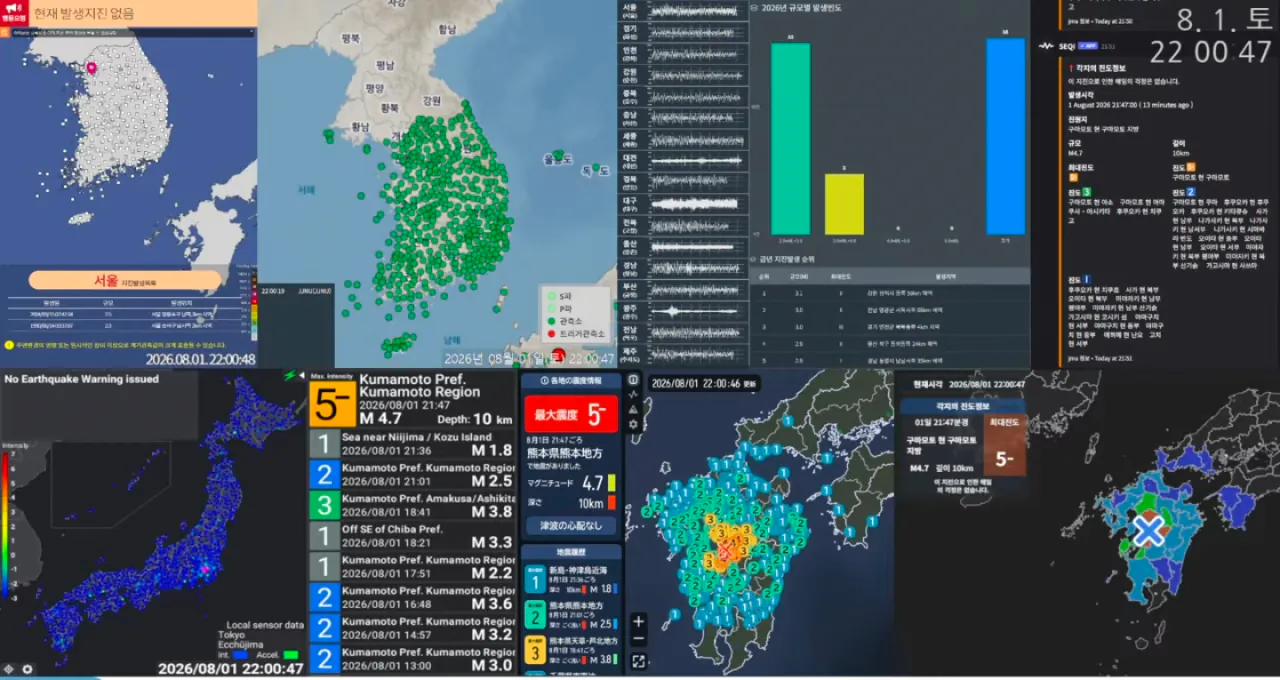The image size is (1280, 680).
Task: Select the 강원 station waveform label
Action: click(x=630, y=75)
